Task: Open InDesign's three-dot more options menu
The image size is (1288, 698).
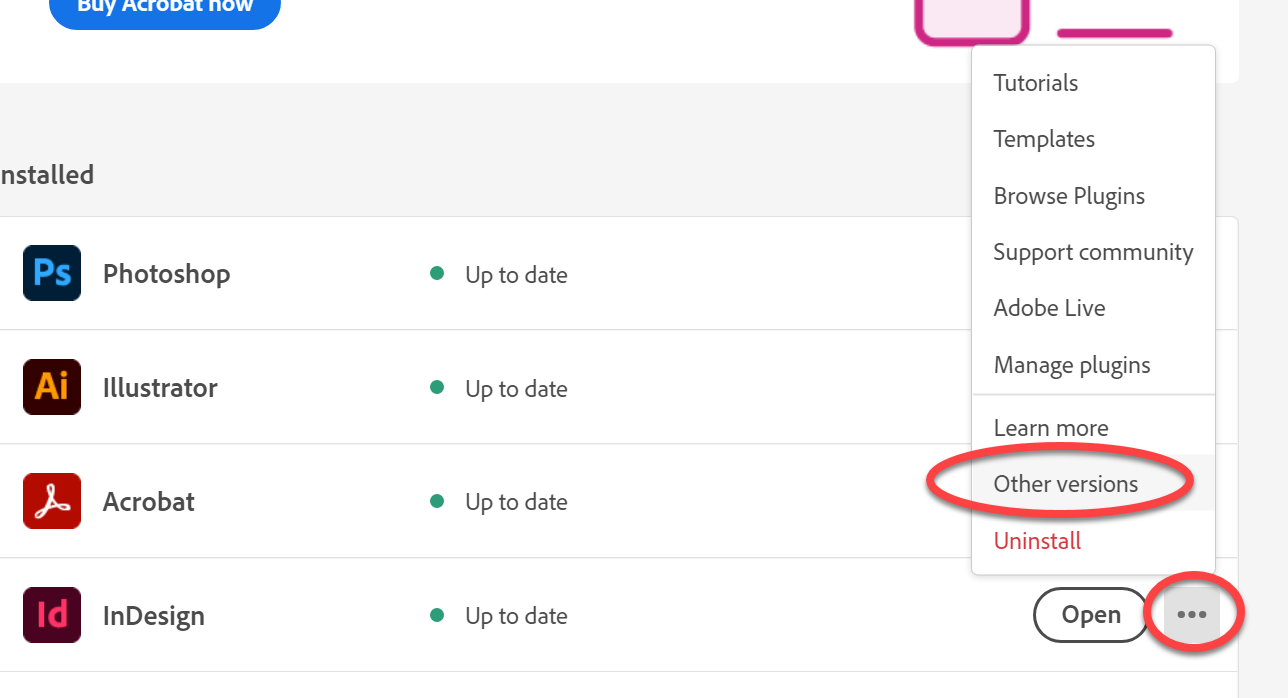Action: [x=1191, y=615]
